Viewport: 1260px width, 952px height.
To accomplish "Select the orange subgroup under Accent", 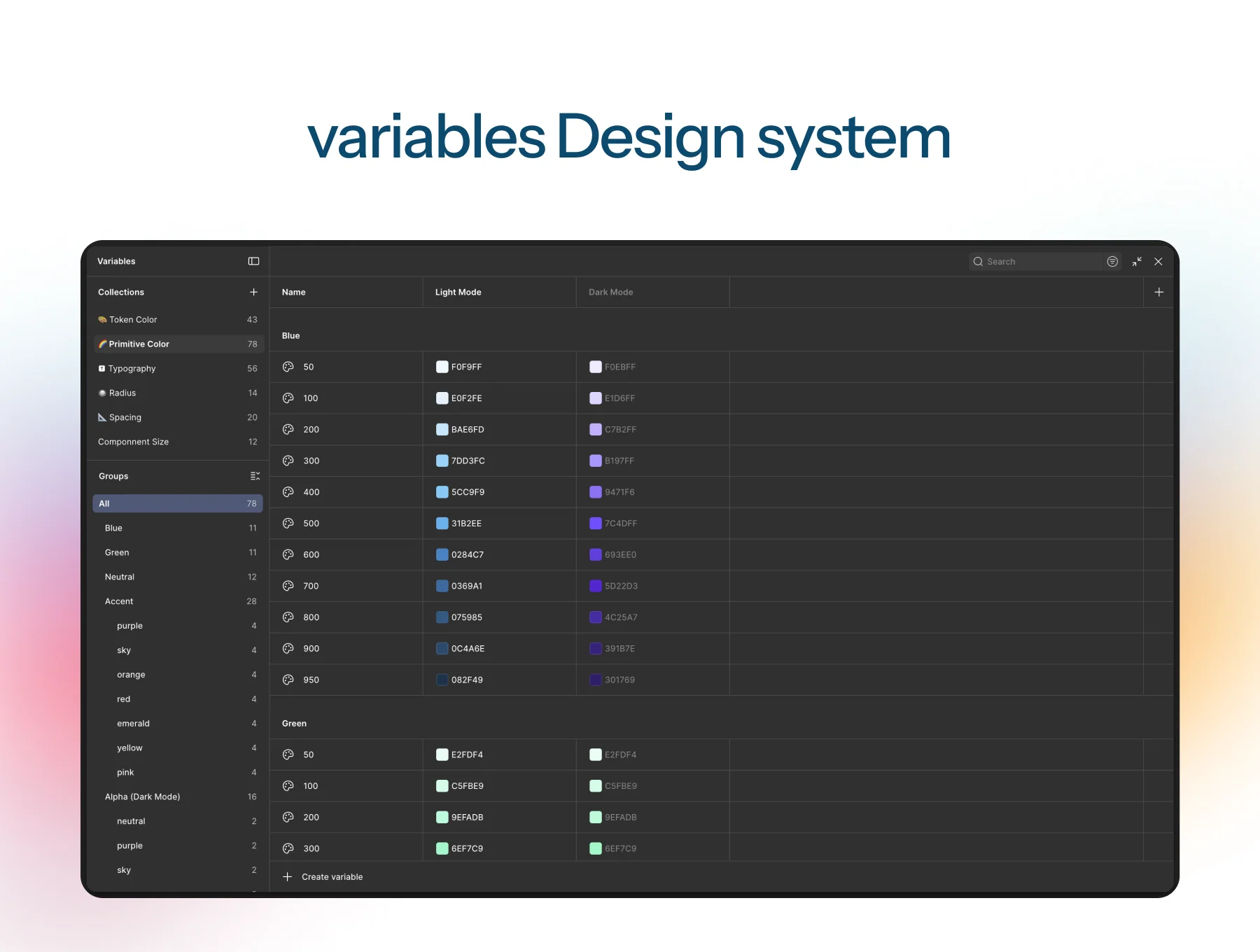I will click(x=178, y=675).
